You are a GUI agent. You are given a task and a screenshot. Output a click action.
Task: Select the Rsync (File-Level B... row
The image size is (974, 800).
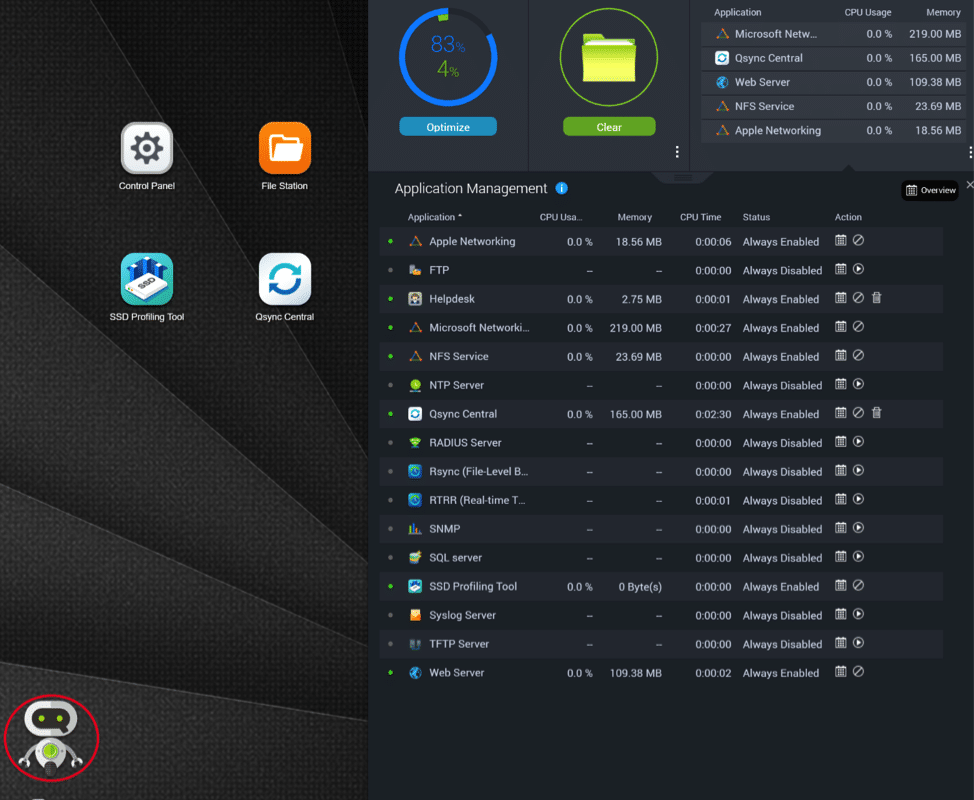(x=661, y=471)
